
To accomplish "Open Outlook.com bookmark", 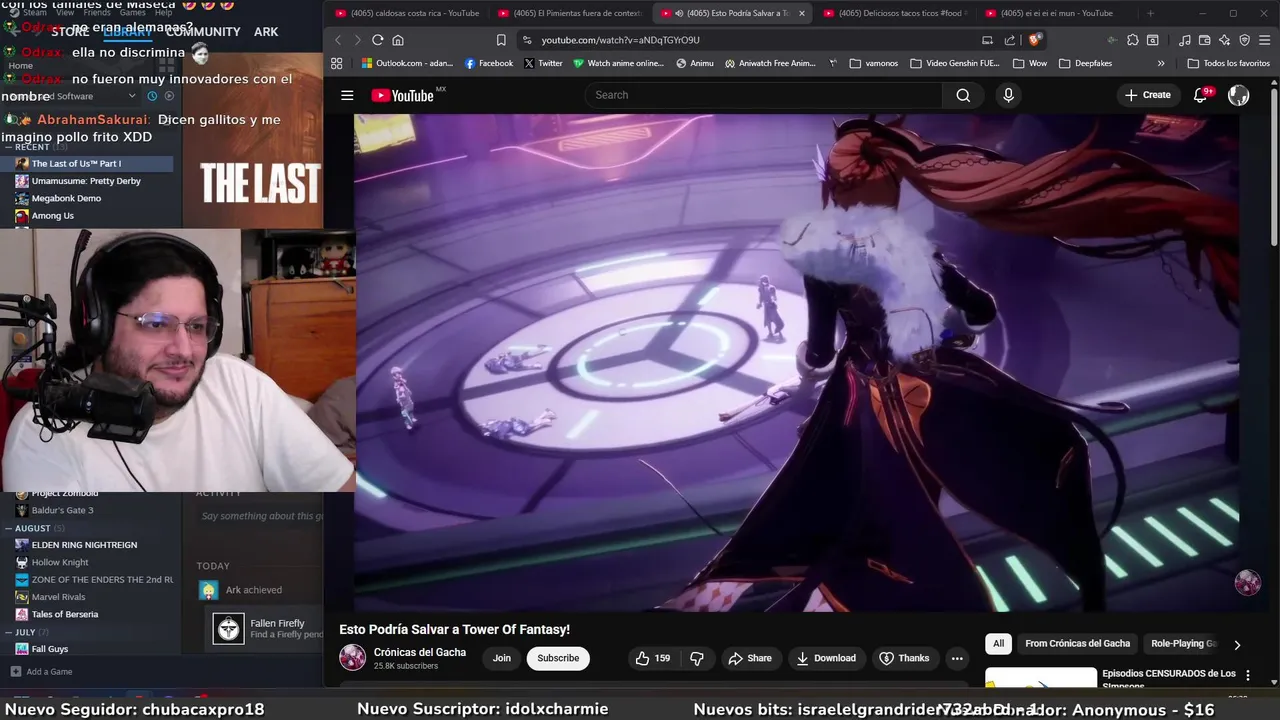I will [407, 63].
